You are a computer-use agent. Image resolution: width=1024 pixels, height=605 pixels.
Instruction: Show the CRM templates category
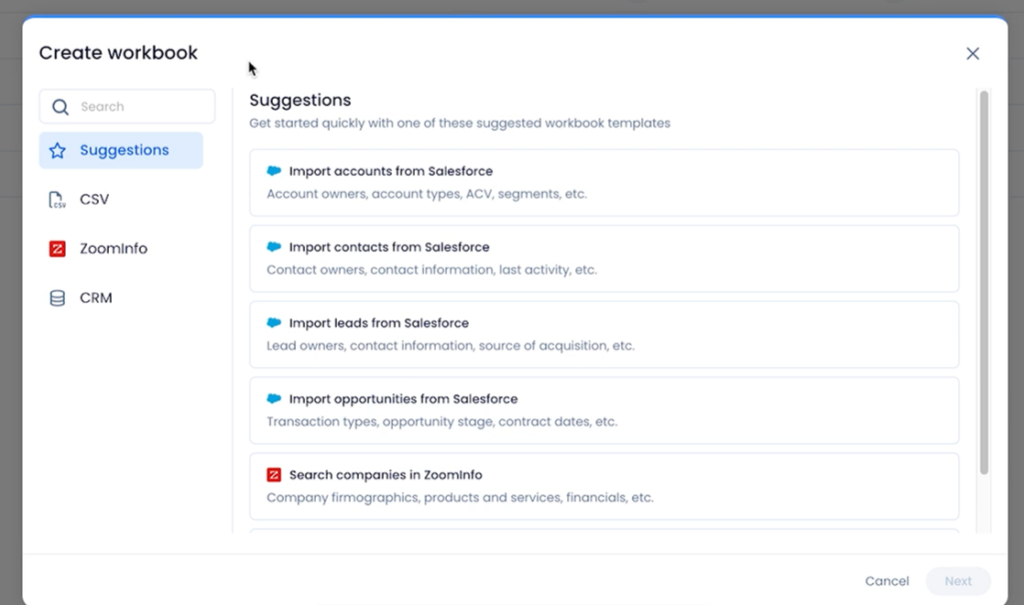(x=96, y=298)
